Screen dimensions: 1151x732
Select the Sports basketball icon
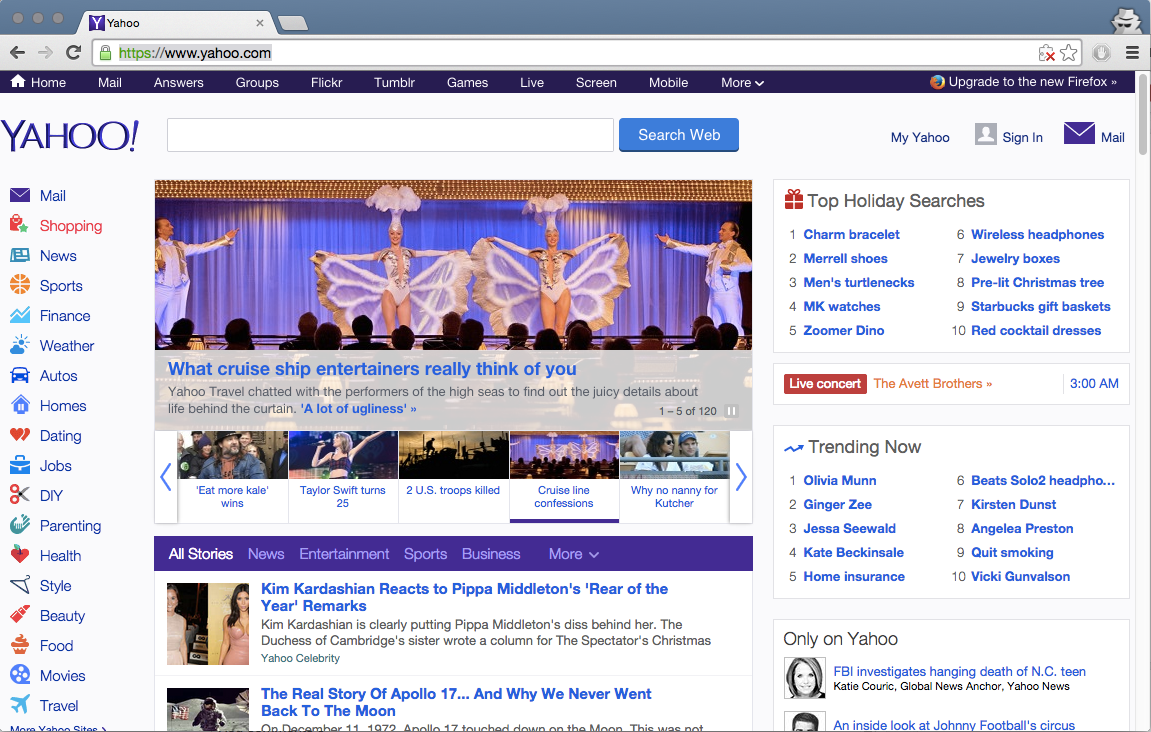[20, 285]
